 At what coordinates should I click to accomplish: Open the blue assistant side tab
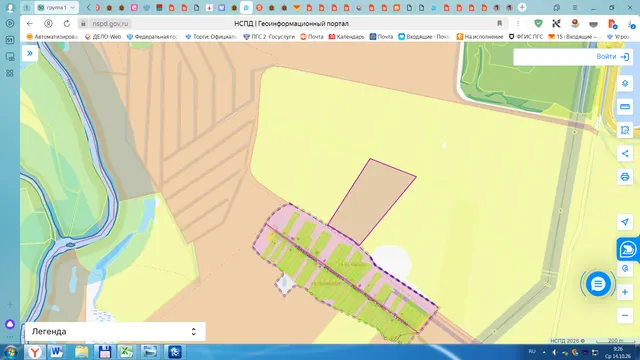628,249
